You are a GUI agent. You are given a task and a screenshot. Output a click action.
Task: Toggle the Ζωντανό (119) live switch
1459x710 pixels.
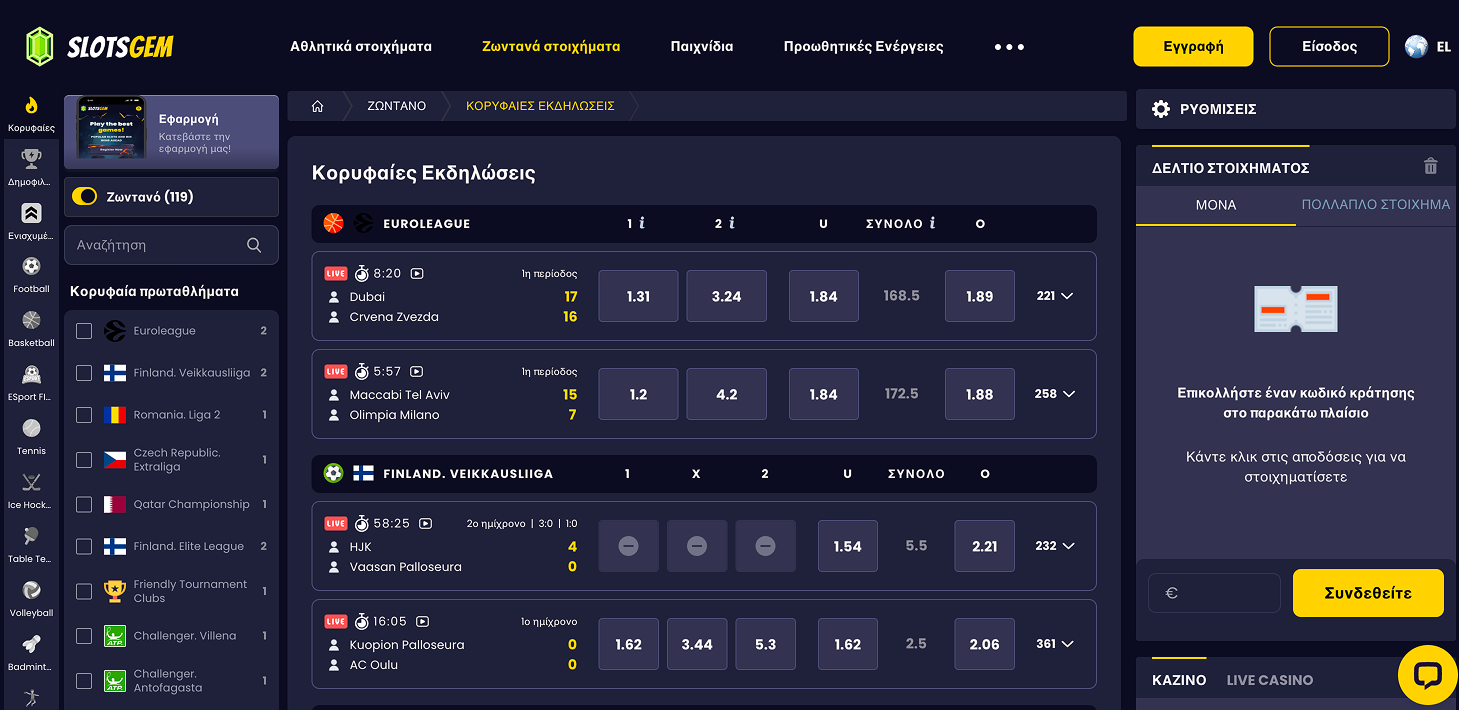pos(84,197)
